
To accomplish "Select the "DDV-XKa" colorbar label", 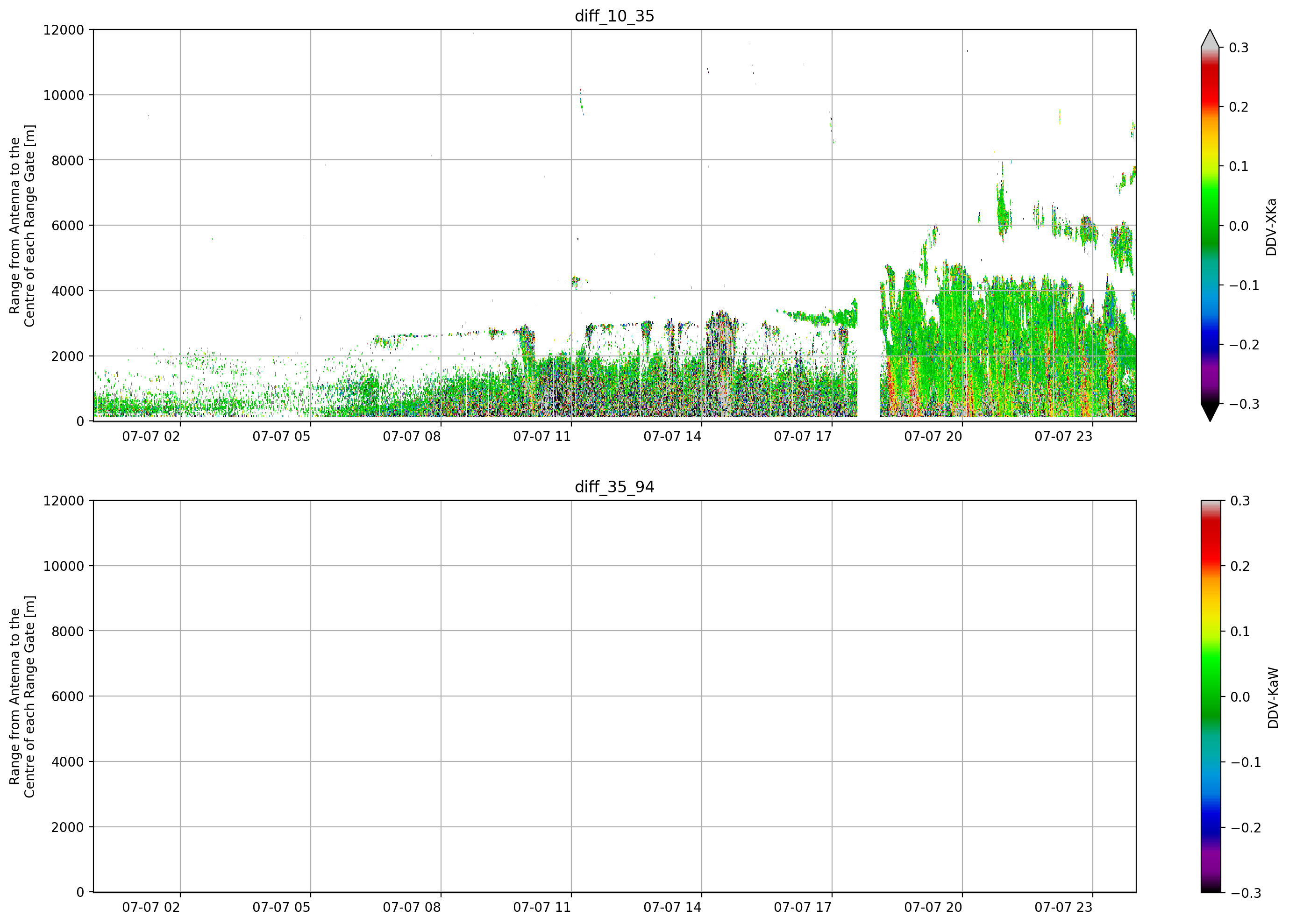I will (x=1271, y=227).
